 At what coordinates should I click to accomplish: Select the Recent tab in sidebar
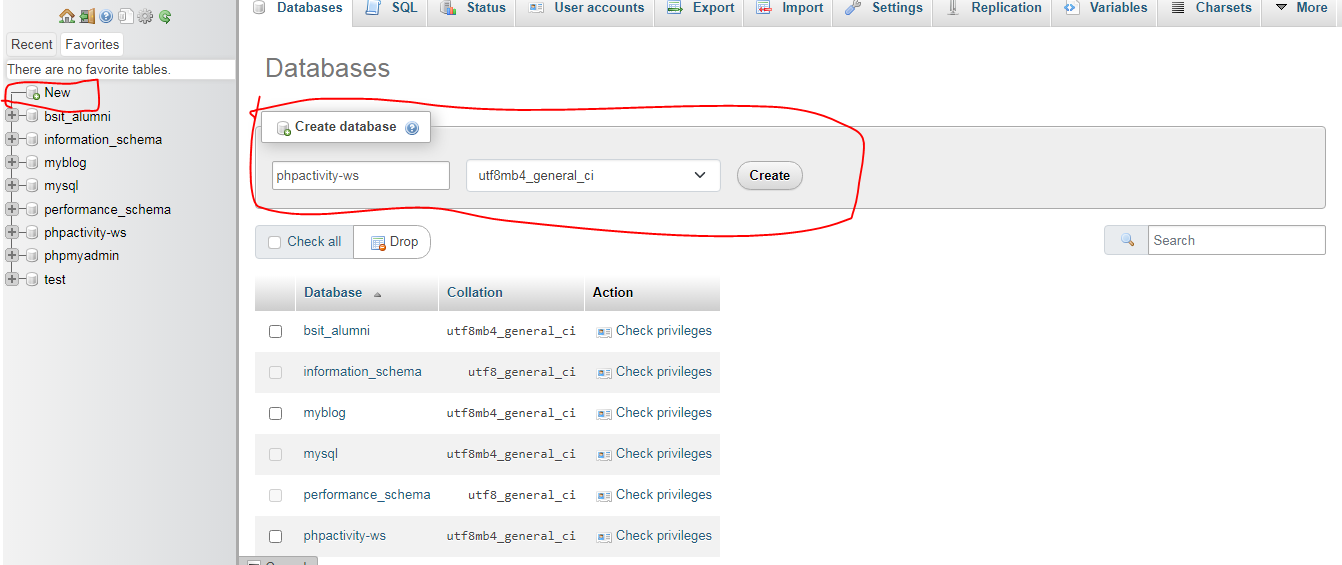(32, 45)
